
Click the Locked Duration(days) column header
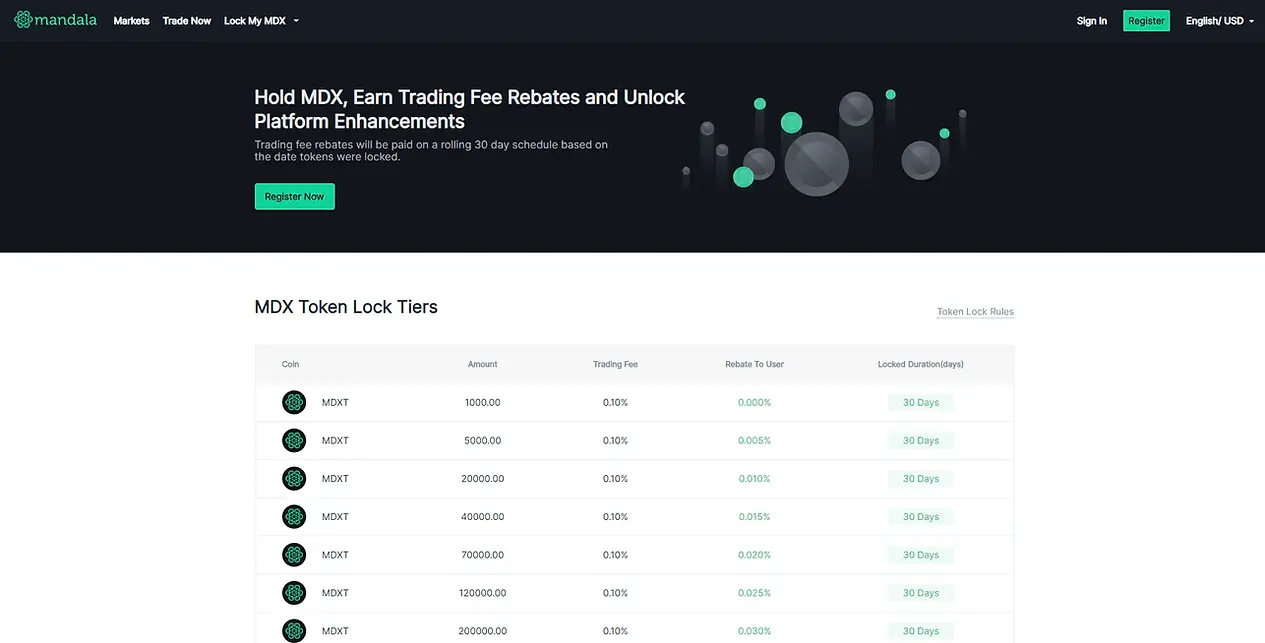[x=920, y=364]
